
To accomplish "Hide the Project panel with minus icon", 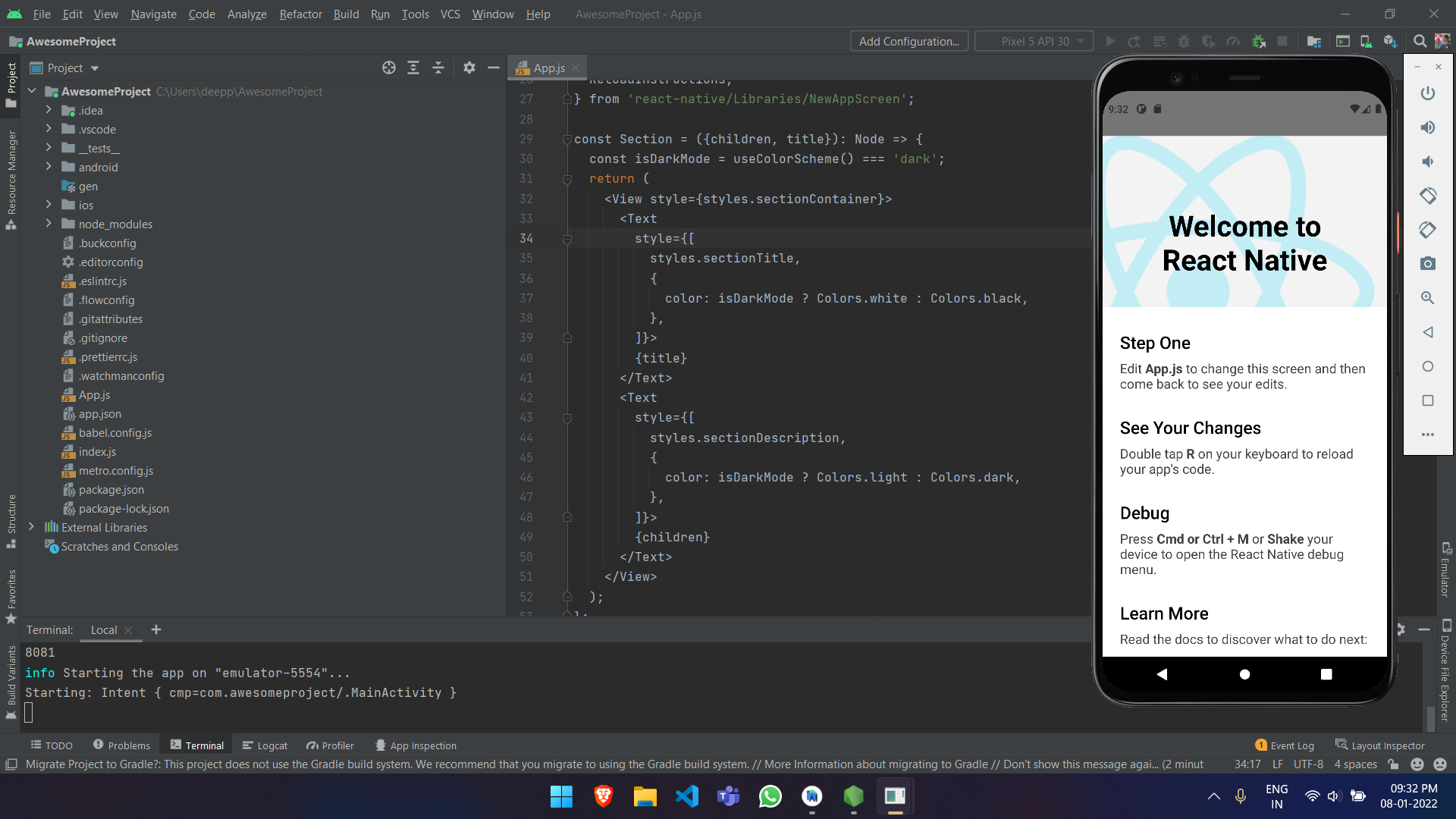I will (x=494, y=68).
